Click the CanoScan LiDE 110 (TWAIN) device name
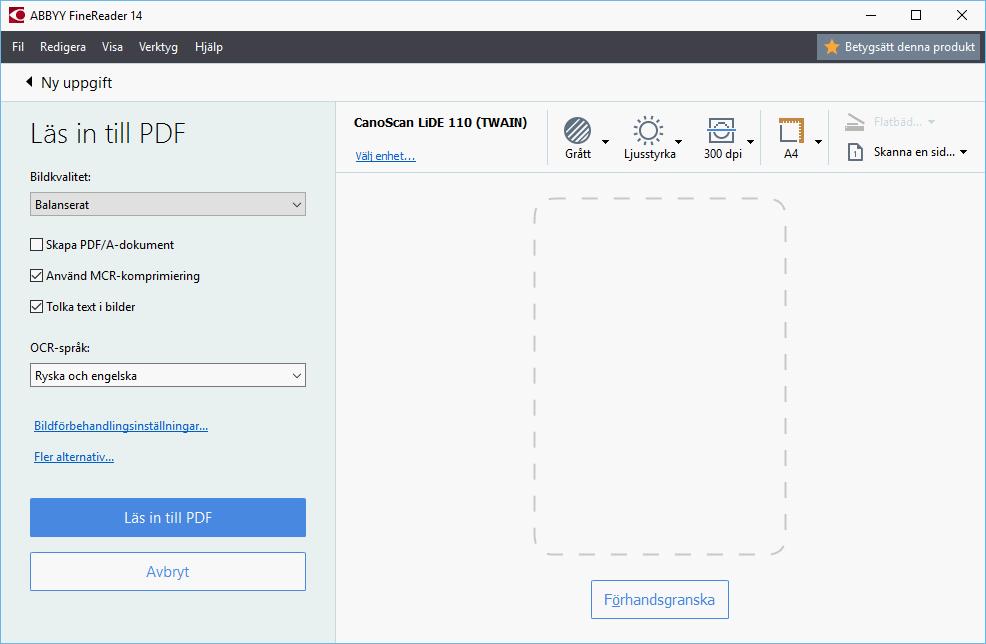This screenshot has width=986, height=644. [440, 123]
